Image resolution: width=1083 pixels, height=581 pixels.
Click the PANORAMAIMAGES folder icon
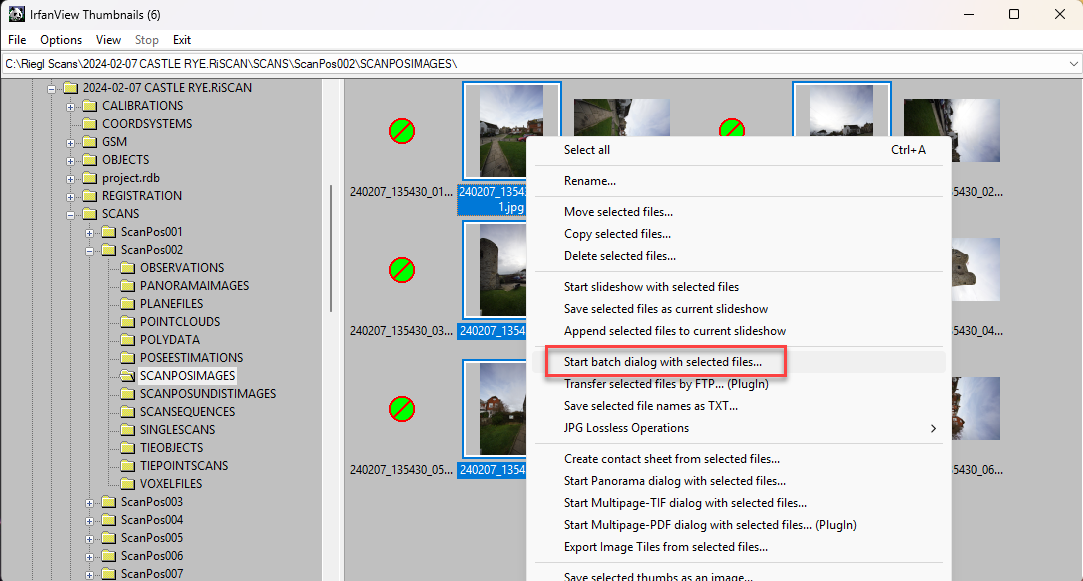click(127, 286)
